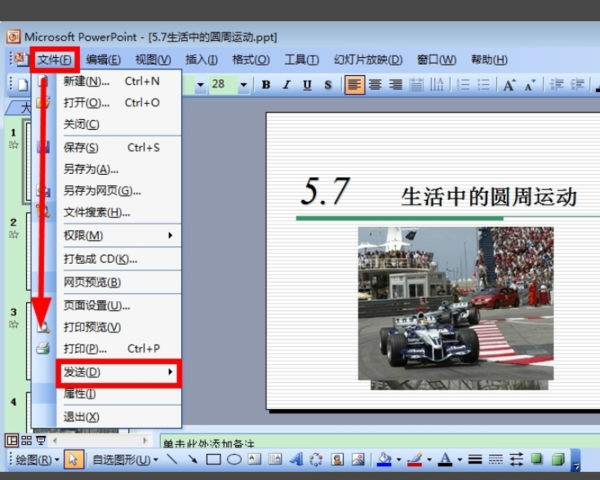This screenshot has height=480, width=600.
Task: Click the select objects arrow tool
Action: pyautogui.click(x=74, y=460)
